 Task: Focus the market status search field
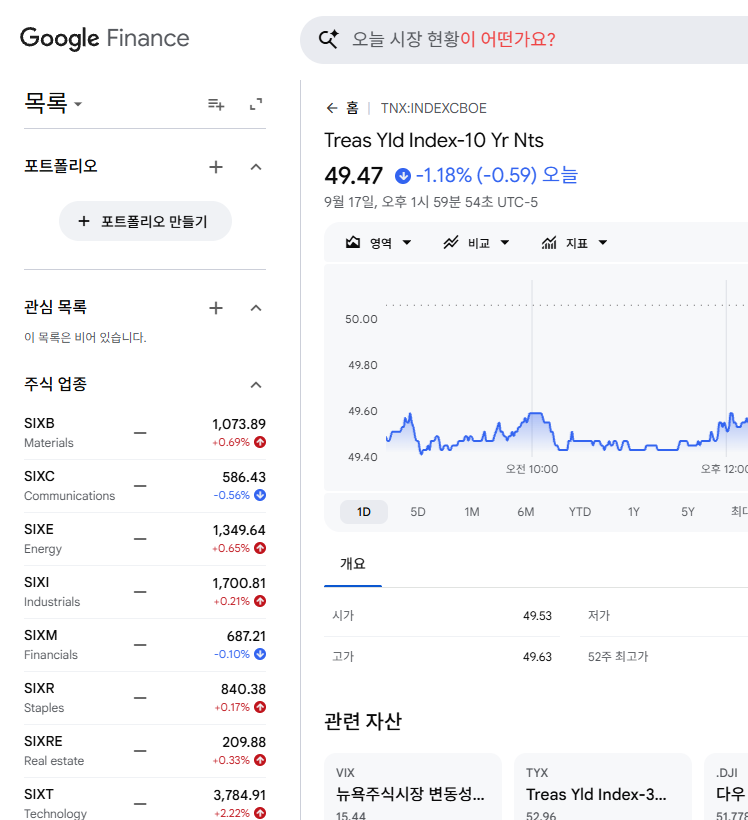(x=523, y=40)
